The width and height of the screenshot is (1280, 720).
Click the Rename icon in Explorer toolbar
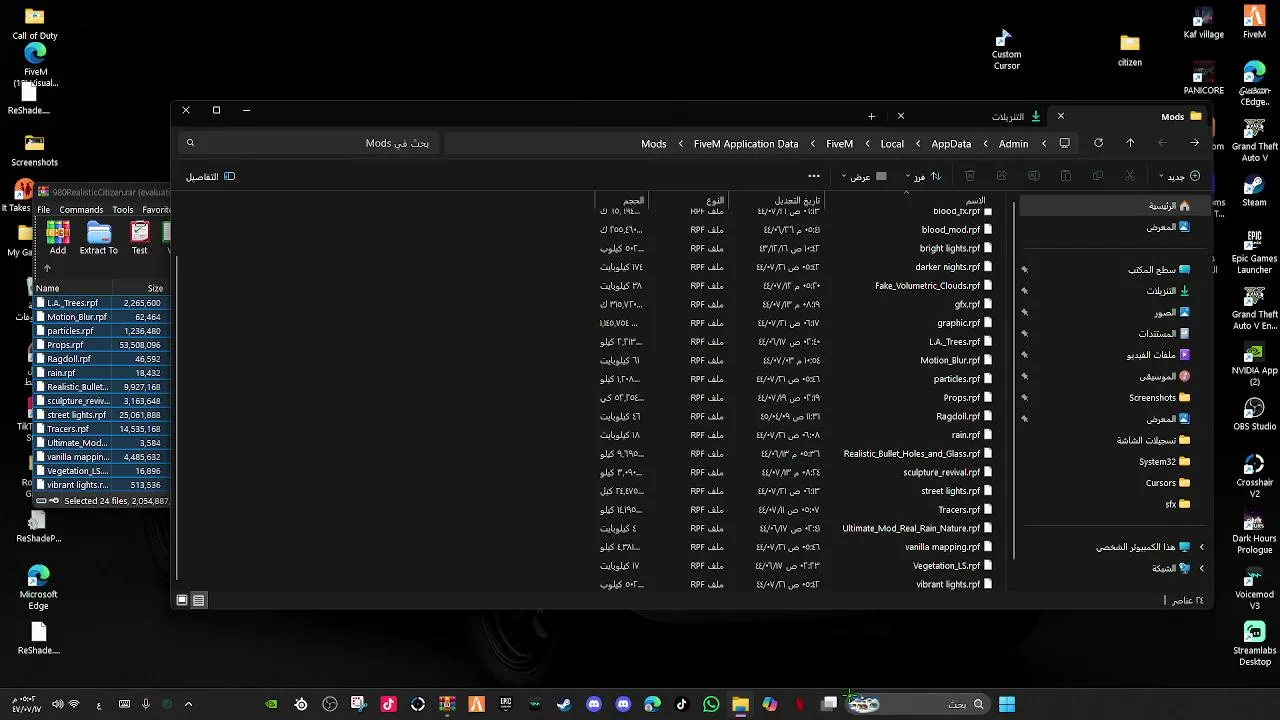[1034, 176]
